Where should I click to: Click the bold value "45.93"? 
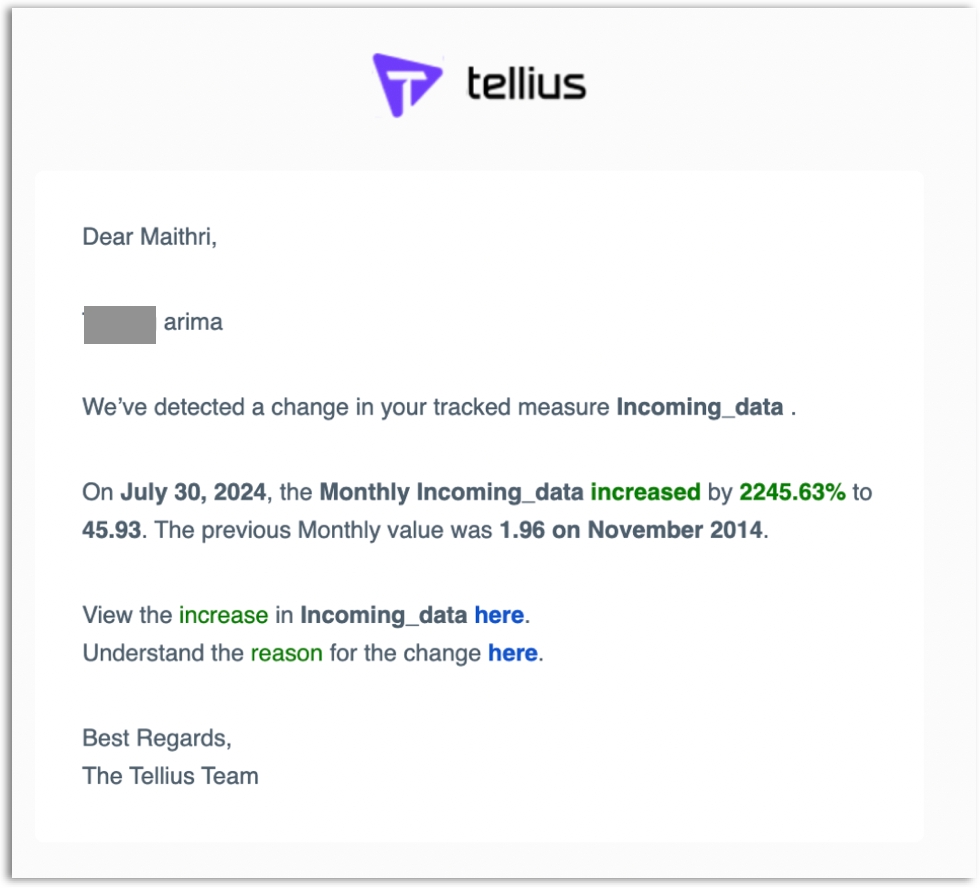tap(113, 529)
